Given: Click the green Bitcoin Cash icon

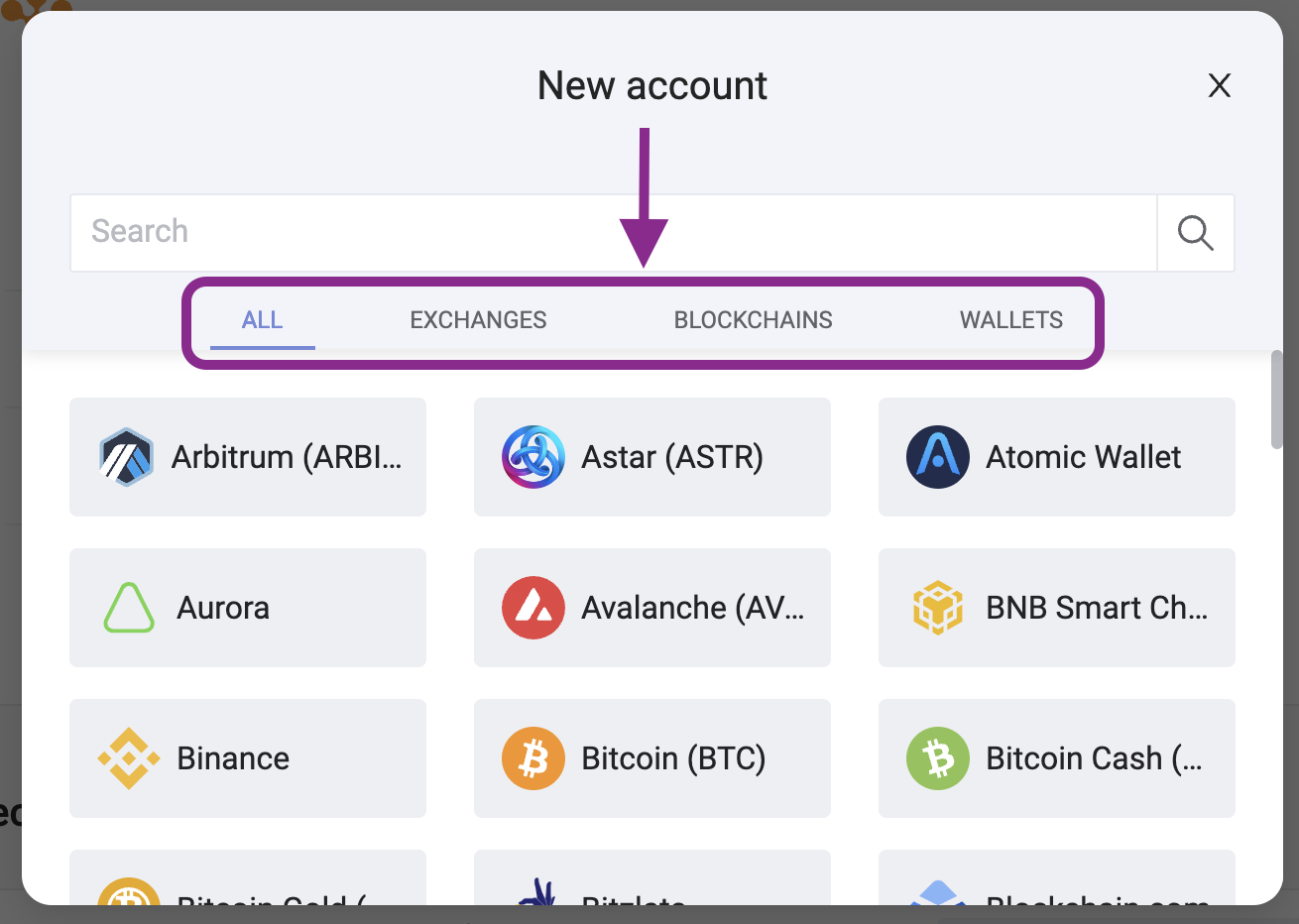Looking at the screenshot, I should coord(938,758).
